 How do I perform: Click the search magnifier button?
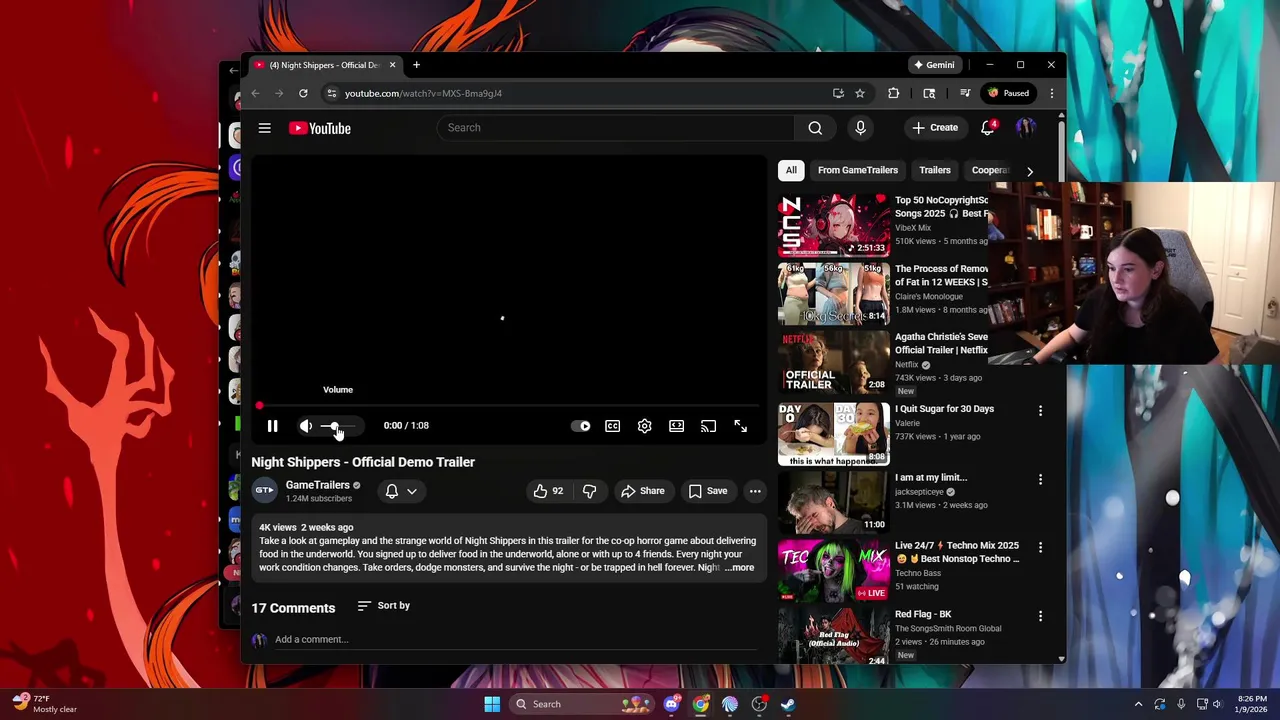[815, 128]
